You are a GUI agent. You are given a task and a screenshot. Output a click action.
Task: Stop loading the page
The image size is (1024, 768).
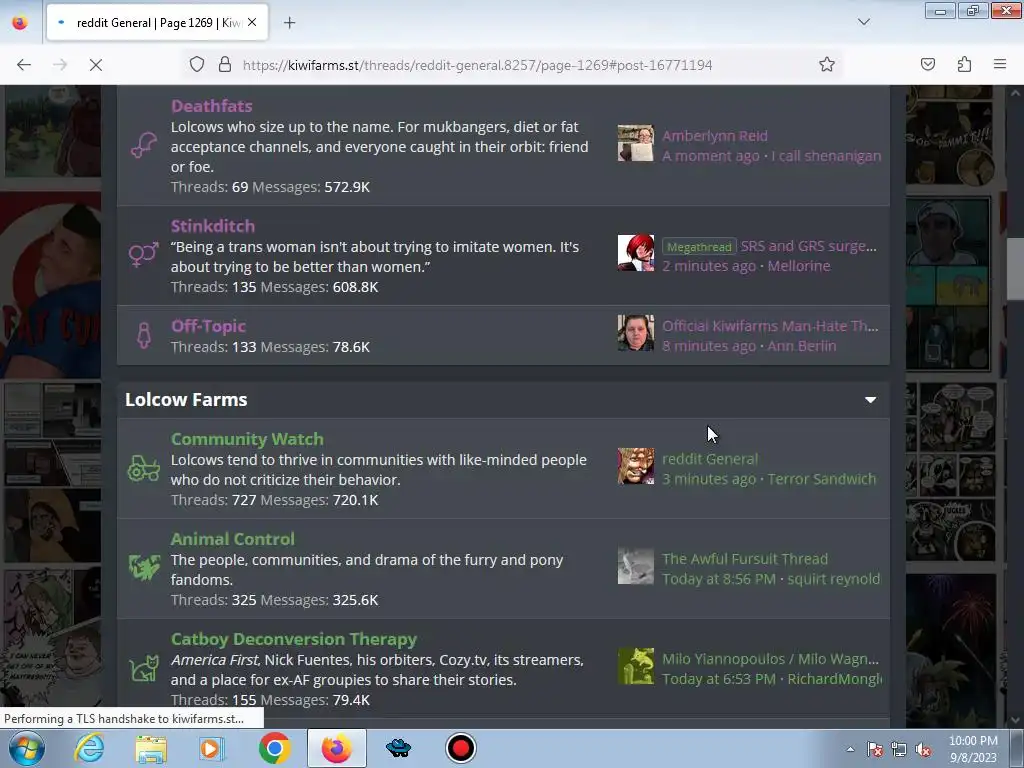pos(95,65)
